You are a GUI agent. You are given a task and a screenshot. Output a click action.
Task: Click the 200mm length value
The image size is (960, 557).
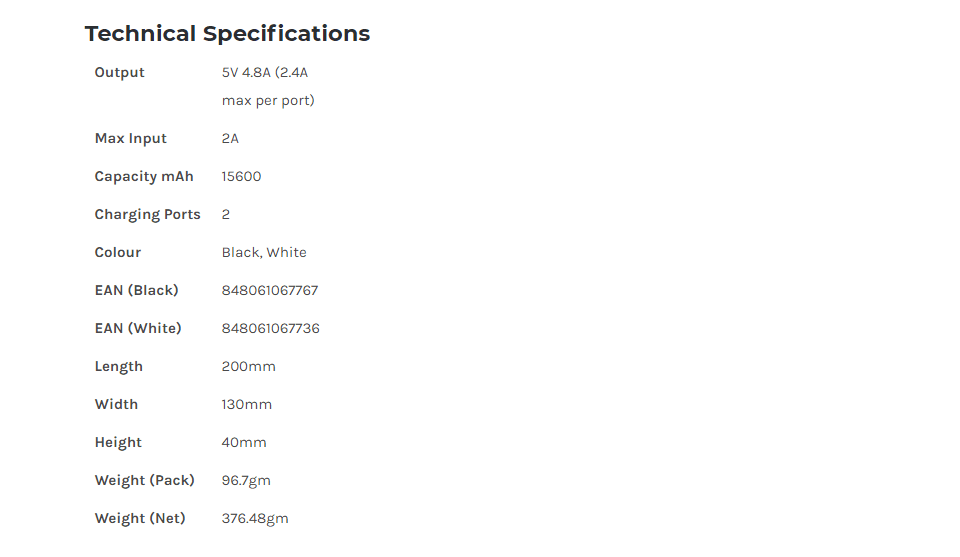point(249,366)
